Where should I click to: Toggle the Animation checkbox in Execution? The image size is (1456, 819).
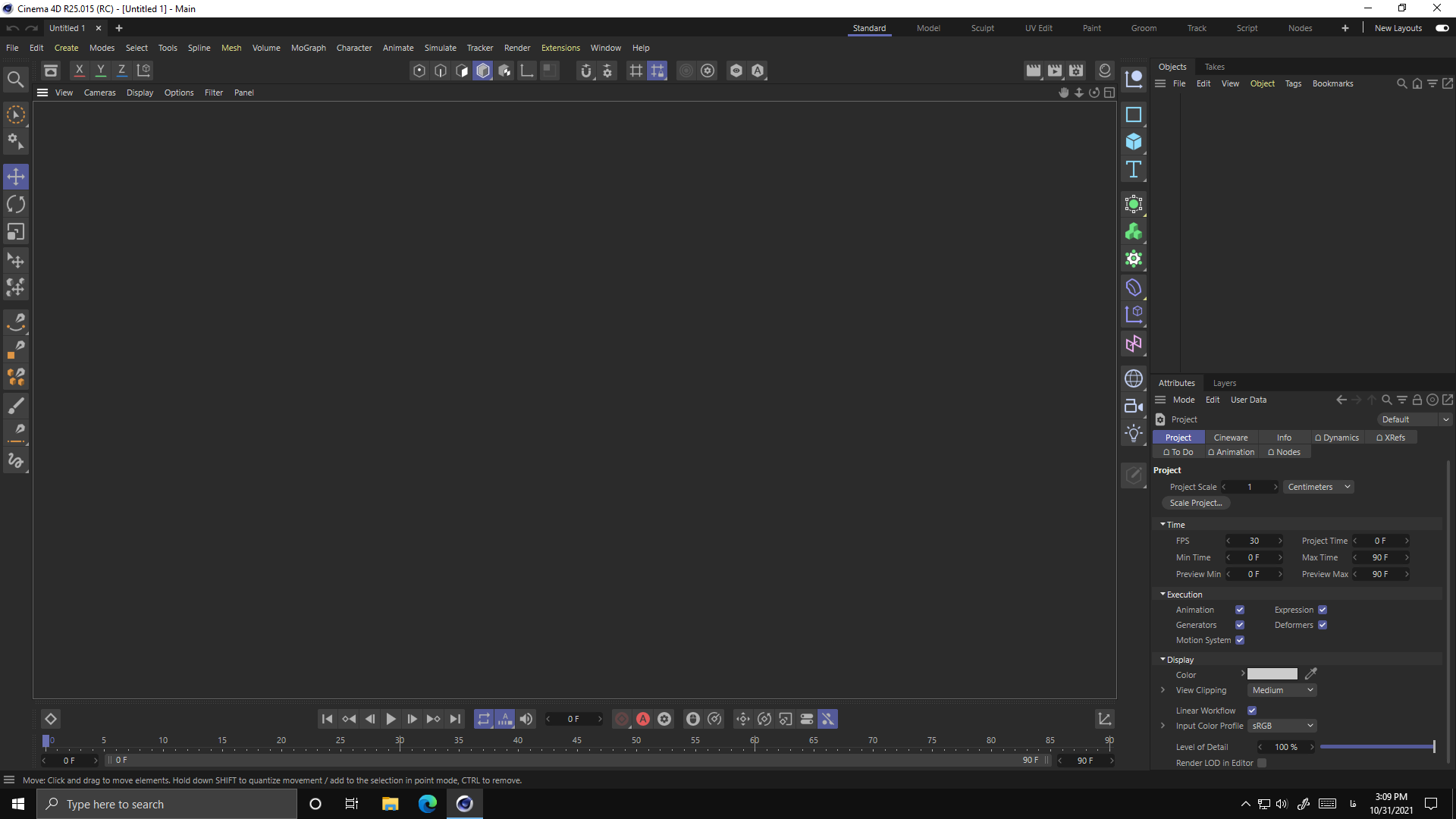[x=1241, y=610]
